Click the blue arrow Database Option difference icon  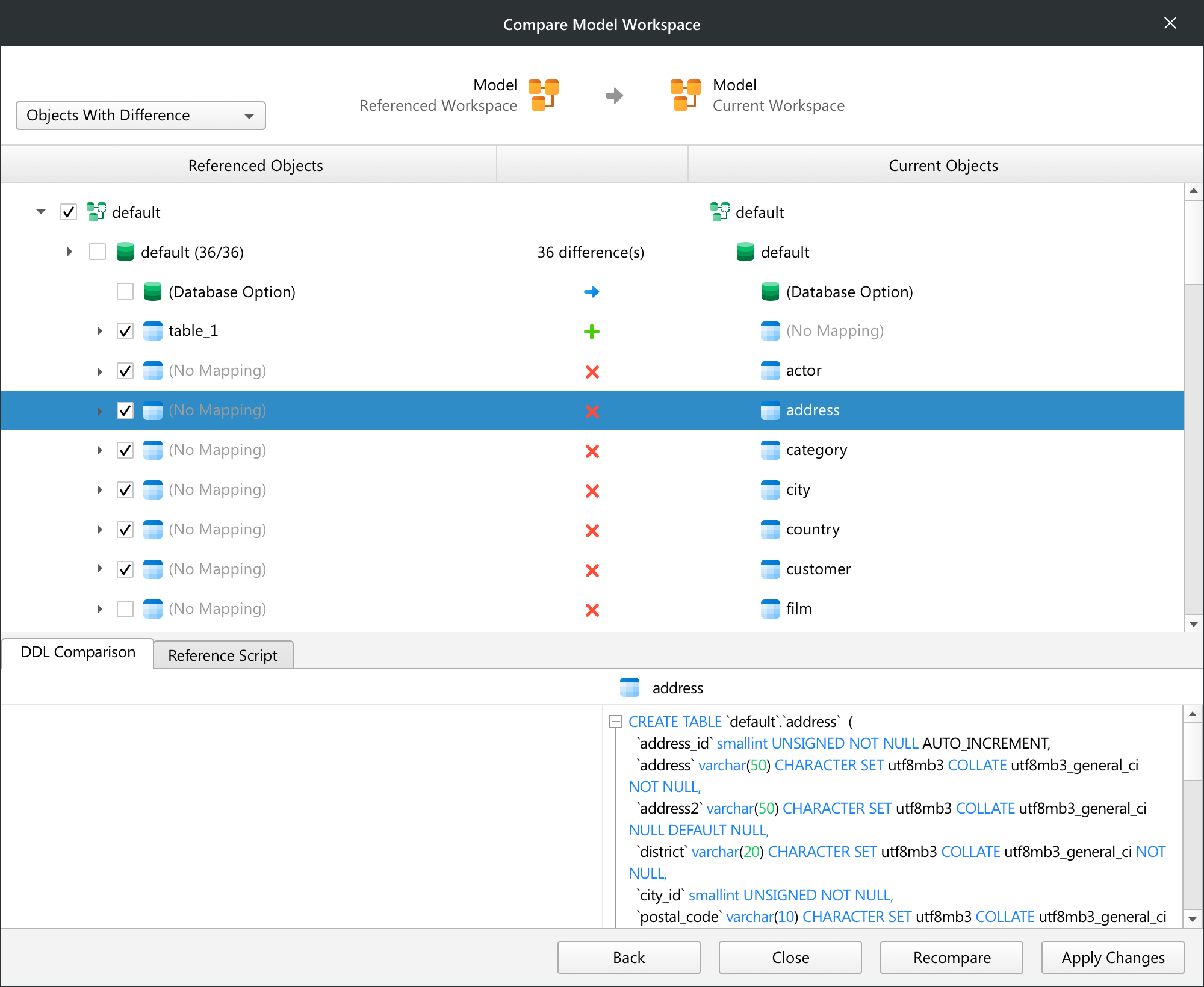(592, 292)
